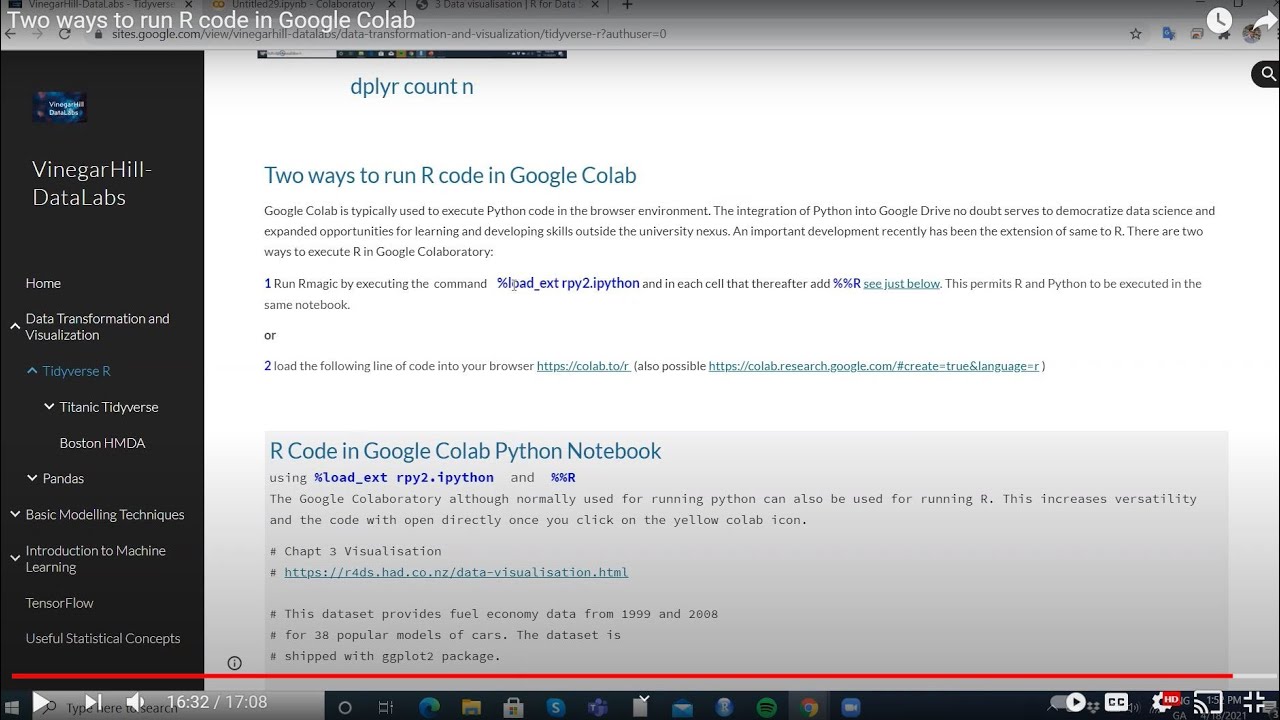
Task: Open Titanic Tidyverse page
Action: point(109,407)
